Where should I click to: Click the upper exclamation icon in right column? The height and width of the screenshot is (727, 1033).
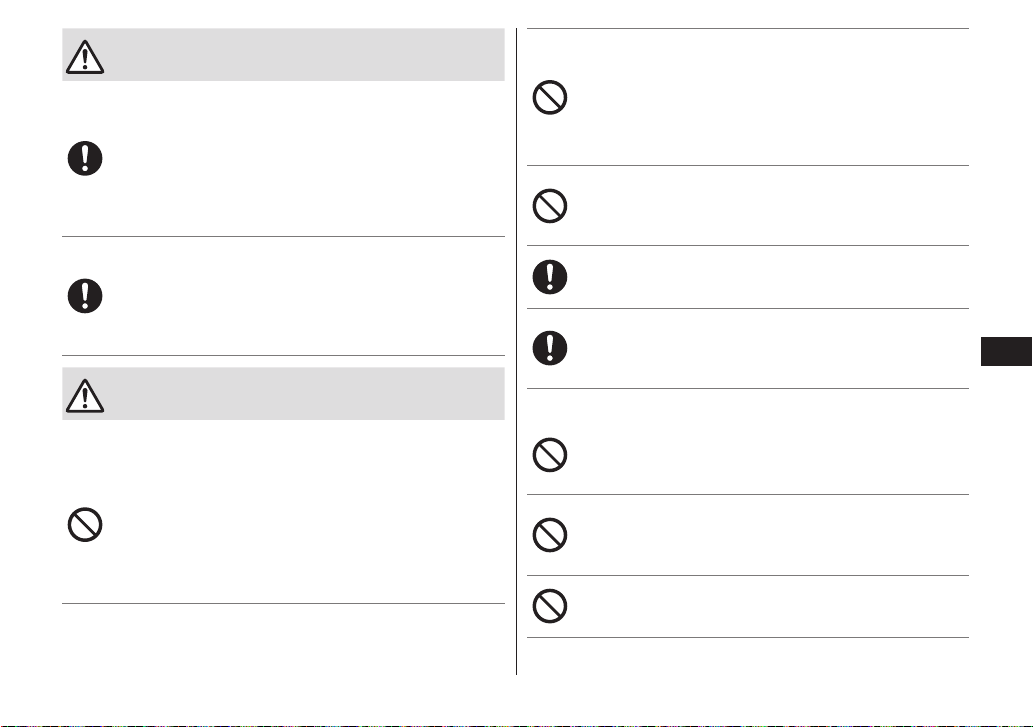(549, 277)
